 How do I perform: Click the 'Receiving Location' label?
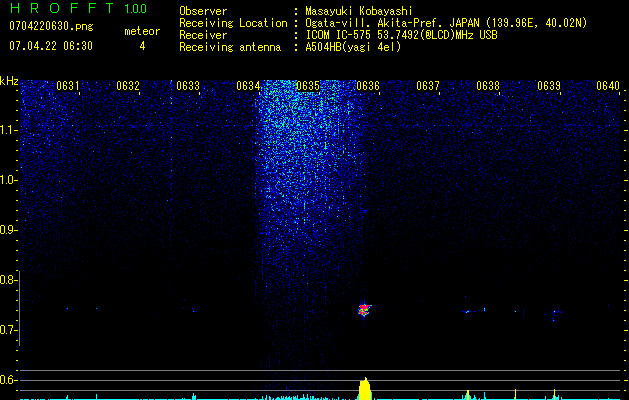tap(233, 23)
